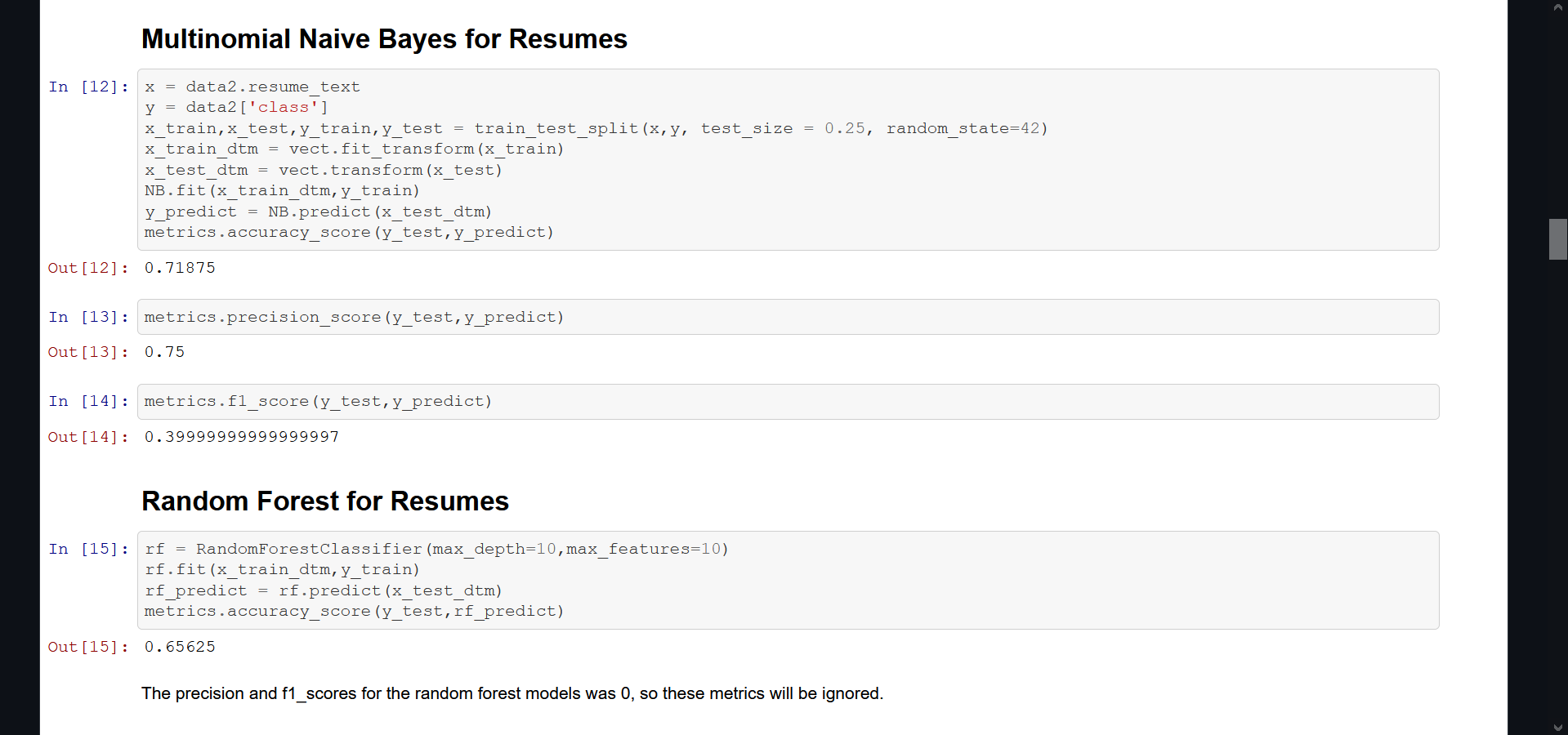Click the In [13] prompt label
The image size is (1568, 735).
point(88,317)
